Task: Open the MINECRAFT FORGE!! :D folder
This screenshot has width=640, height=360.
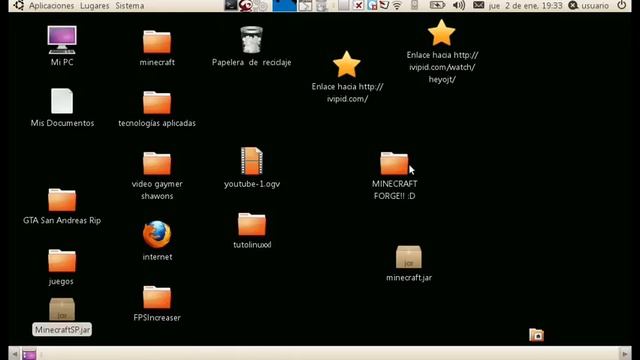Action: (x=394, y=163)
